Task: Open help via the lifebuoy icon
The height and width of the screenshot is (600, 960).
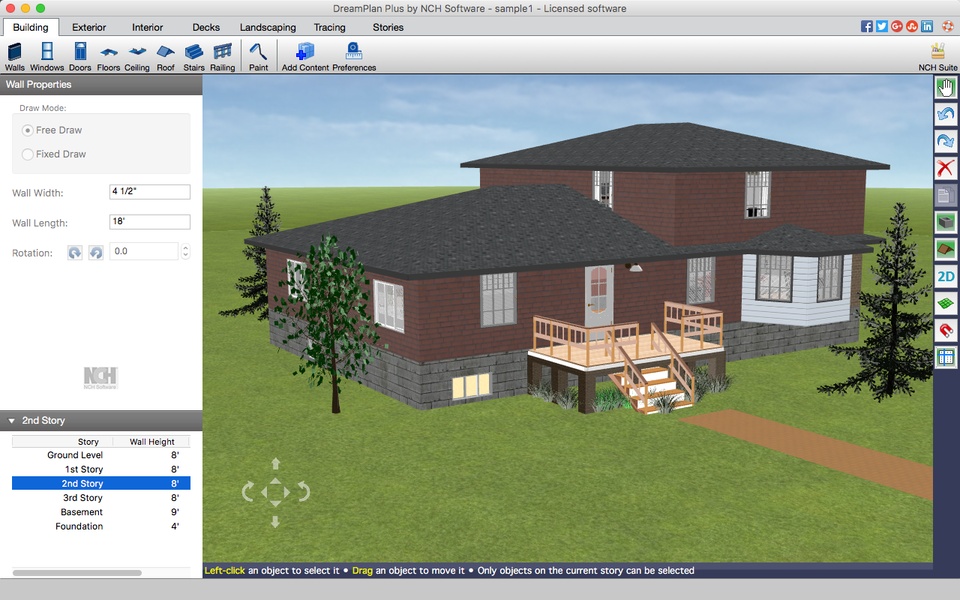Action: pyautogui.click(x=948, y=26)
